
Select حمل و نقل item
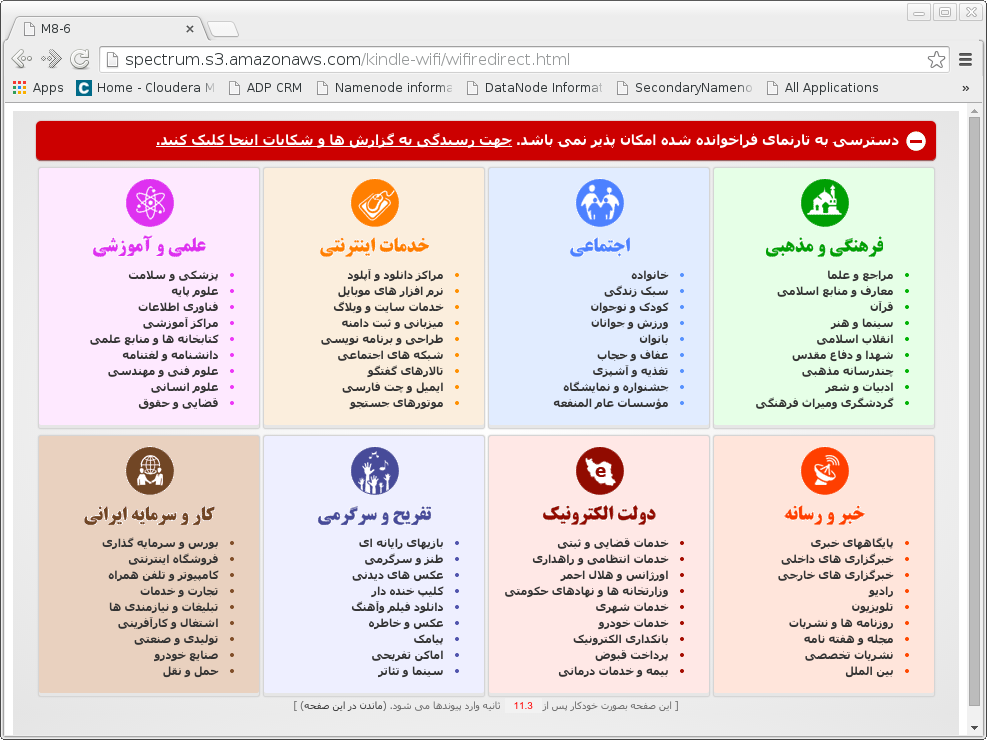coord(191,671)
